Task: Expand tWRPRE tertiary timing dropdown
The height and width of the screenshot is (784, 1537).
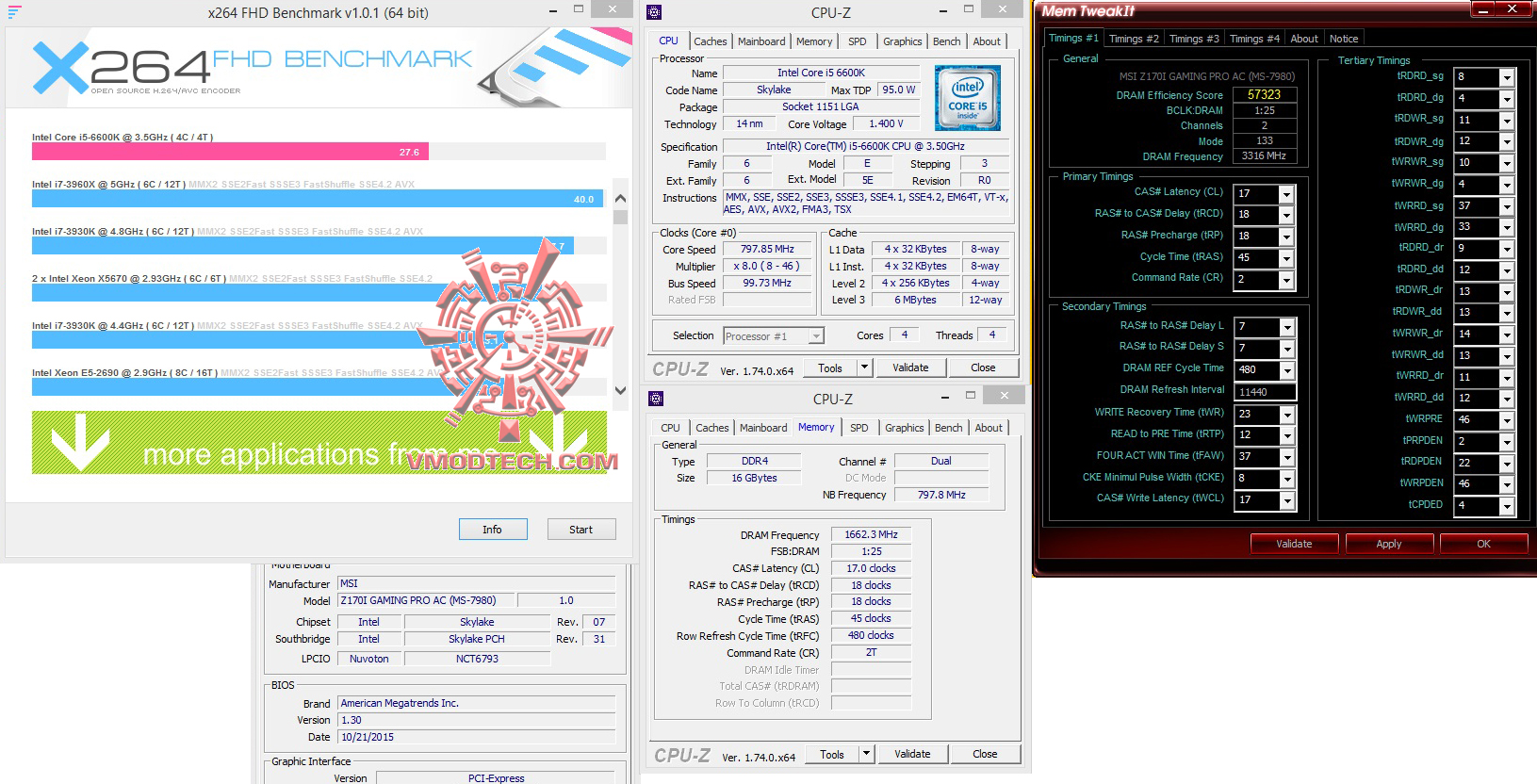Action: coord(1507,420)
